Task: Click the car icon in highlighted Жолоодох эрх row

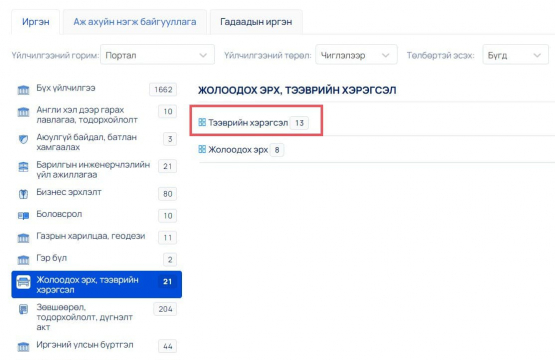Action: [23, 282]
